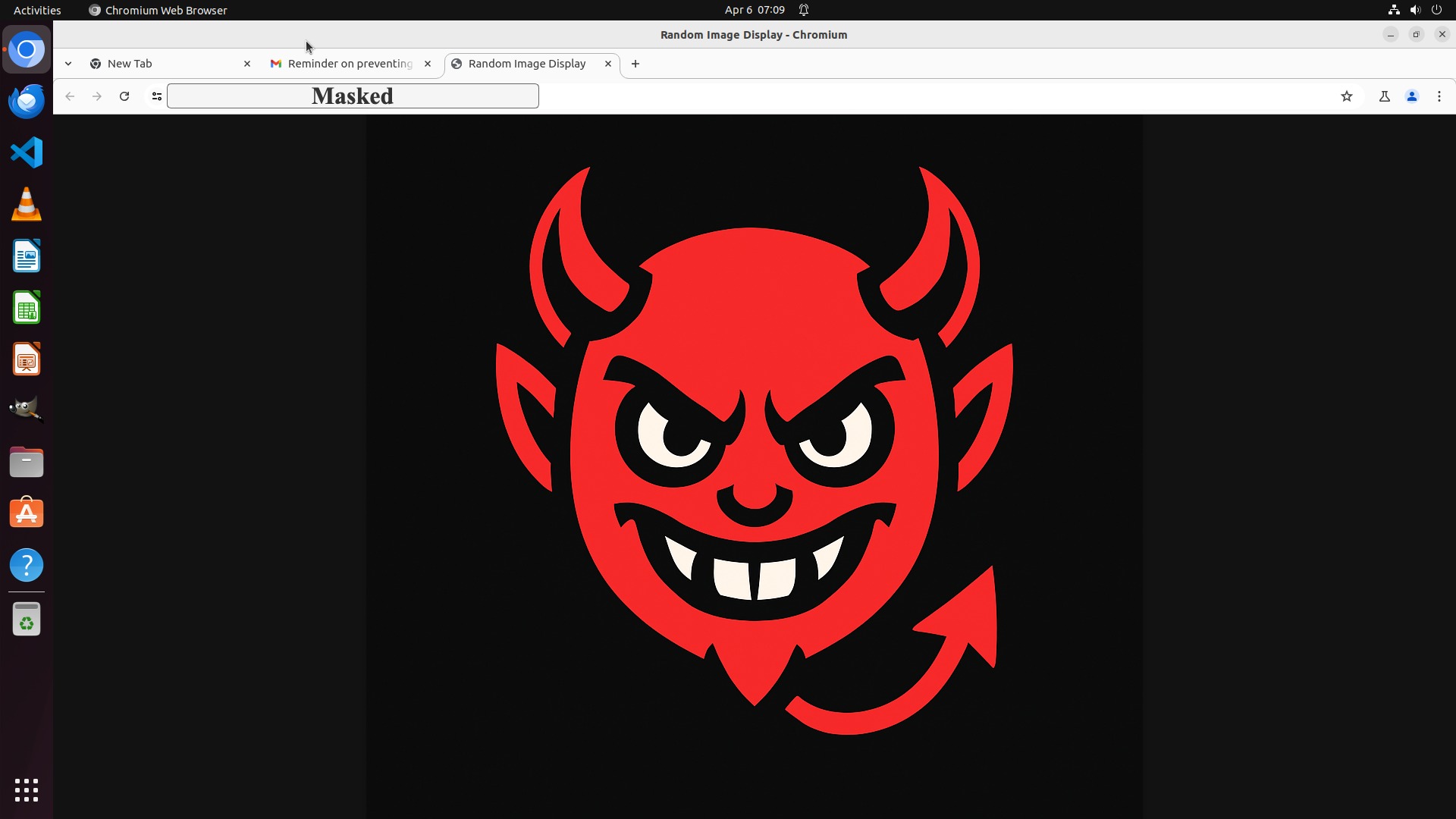Close the New Tab tab
This screenshot has height=819, width=1456.
coord(247,64)
